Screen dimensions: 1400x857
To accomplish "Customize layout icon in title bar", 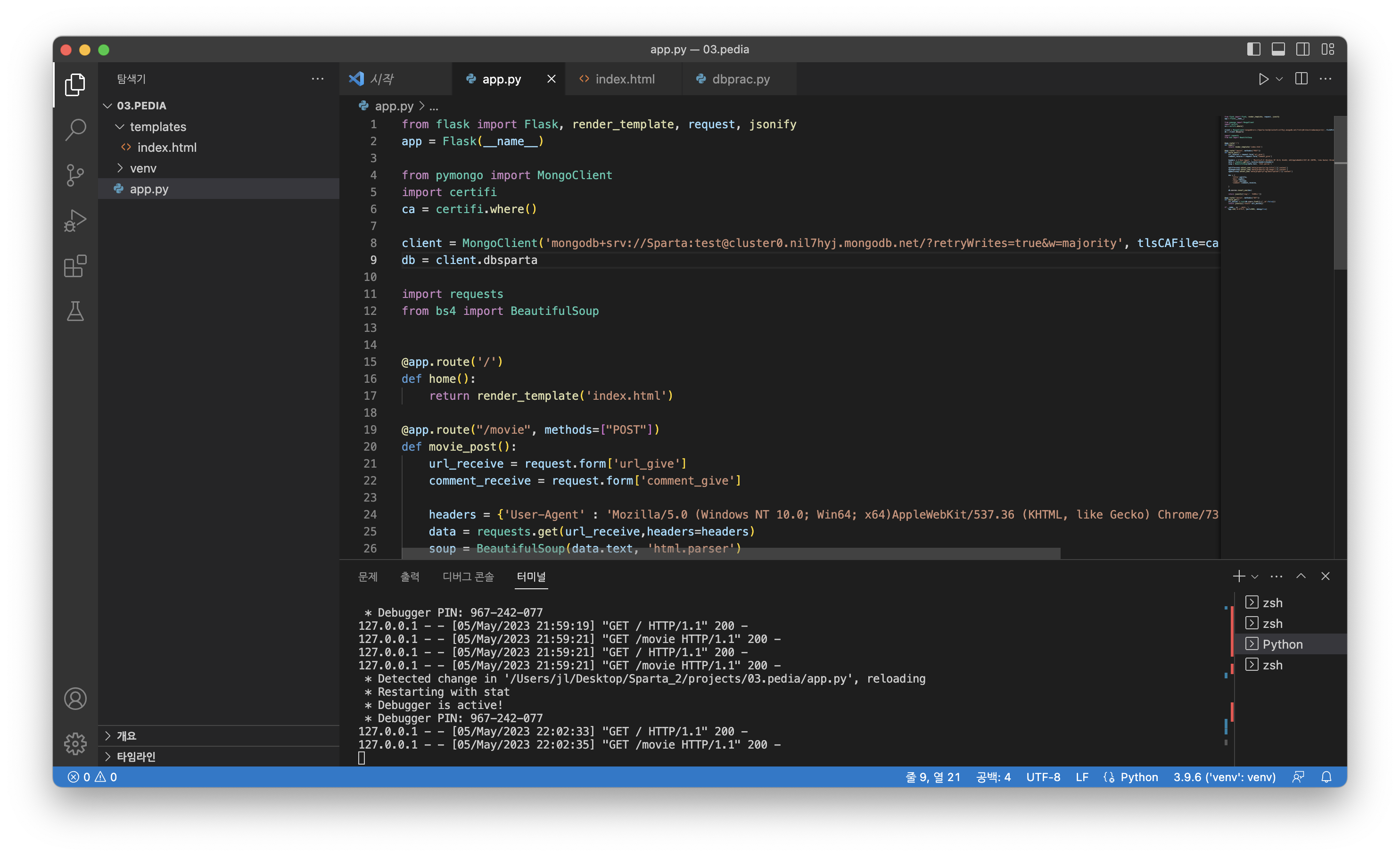I will pos(1328,49).
